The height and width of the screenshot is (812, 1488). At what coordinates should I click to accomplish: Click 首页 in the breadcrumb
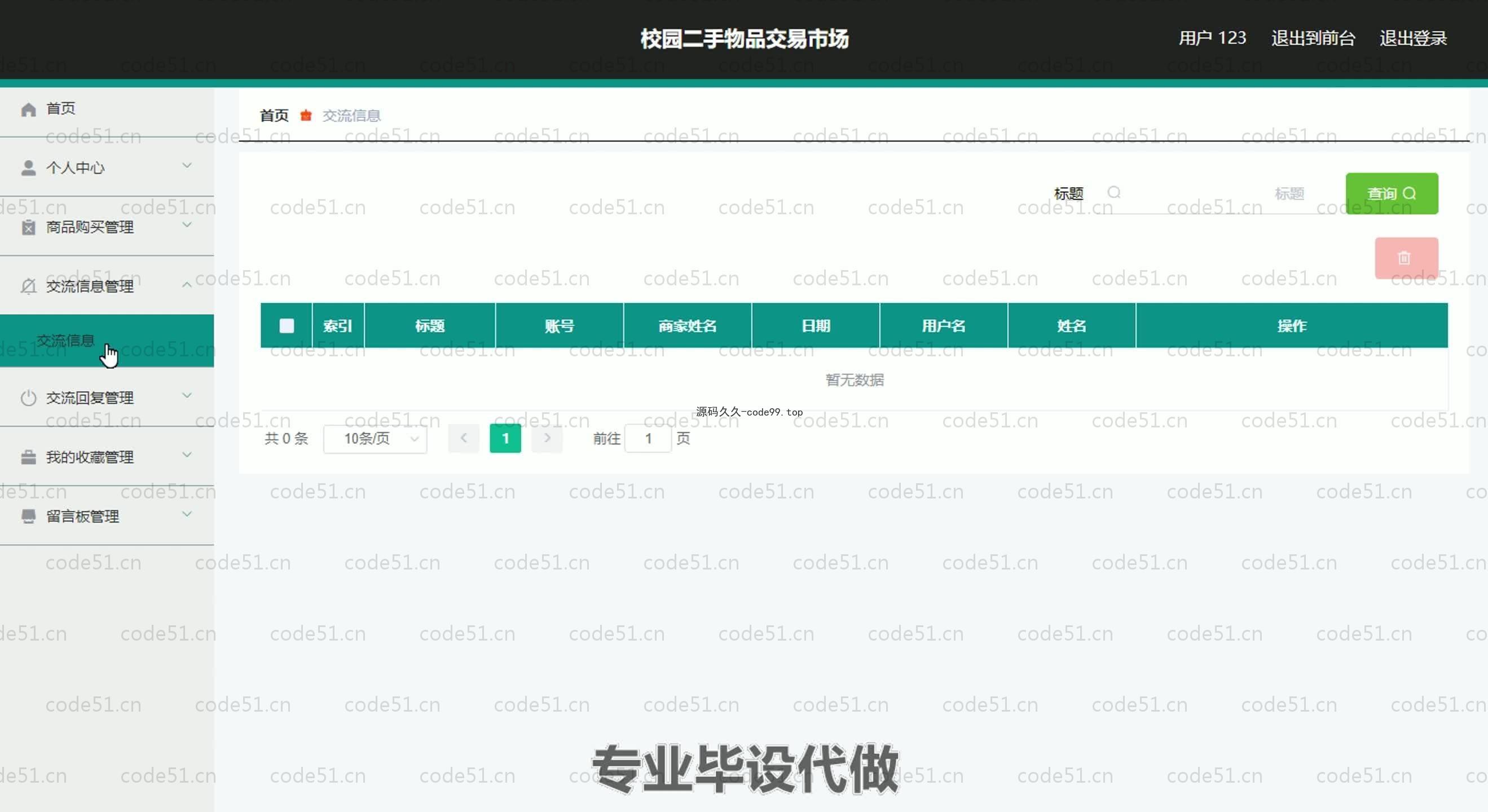click(x=274, y=116)
